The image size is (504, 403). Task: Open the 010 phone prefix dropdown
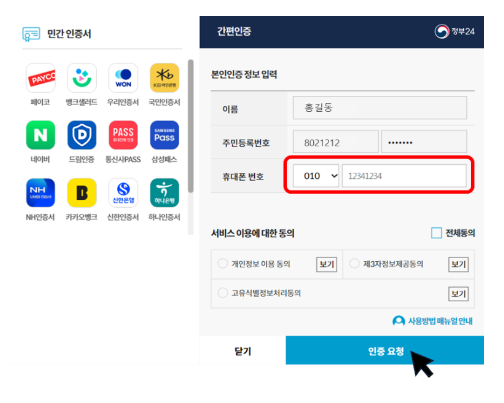tap(316, 176)
